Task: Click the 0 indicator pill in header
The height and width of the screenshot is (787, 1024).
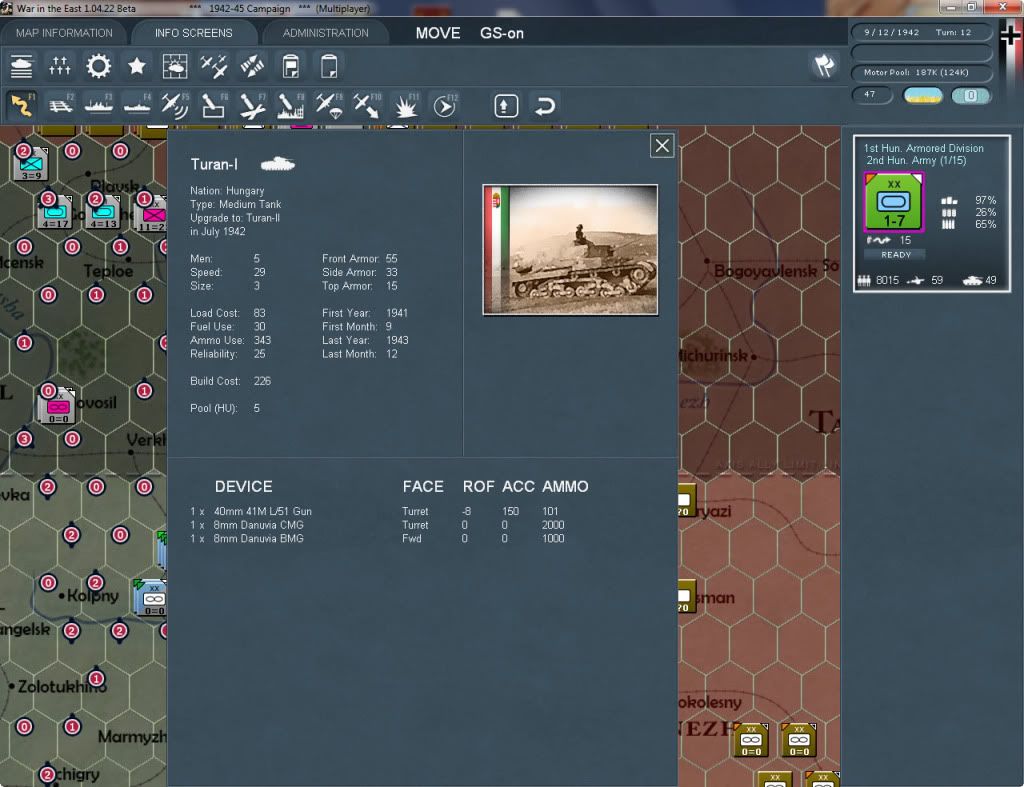Action: 970,96
